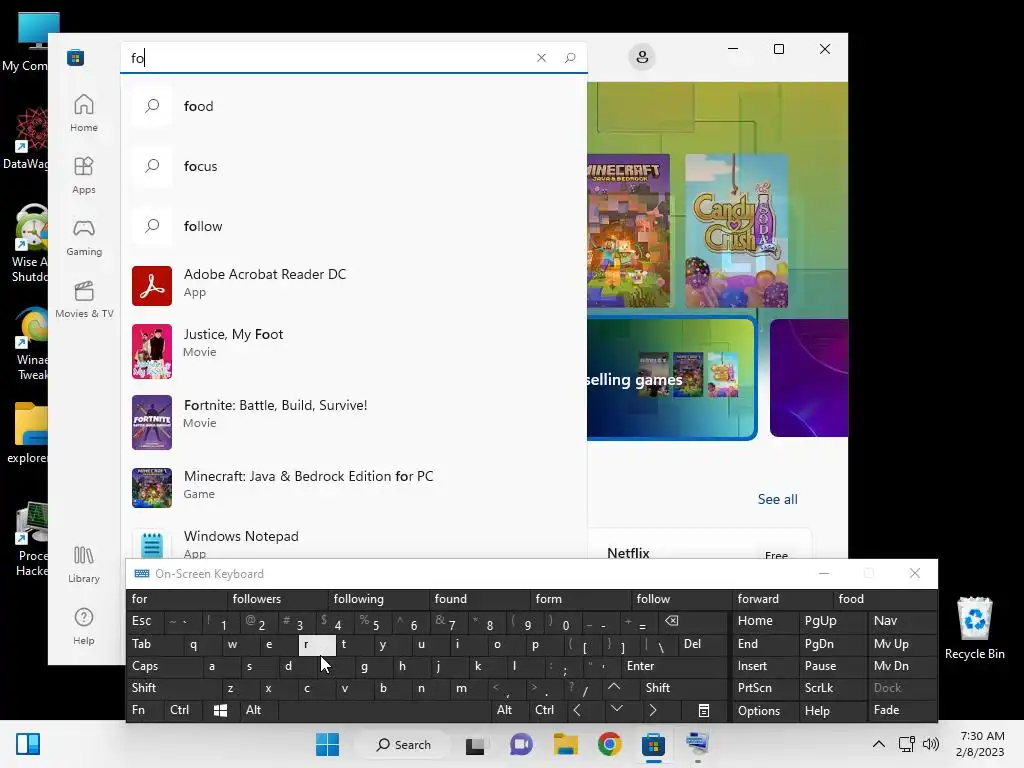Click the left arrow key on keyboard
This screenshot has width=1024, height=768.
pyautogui.click(x=577, y=711)
